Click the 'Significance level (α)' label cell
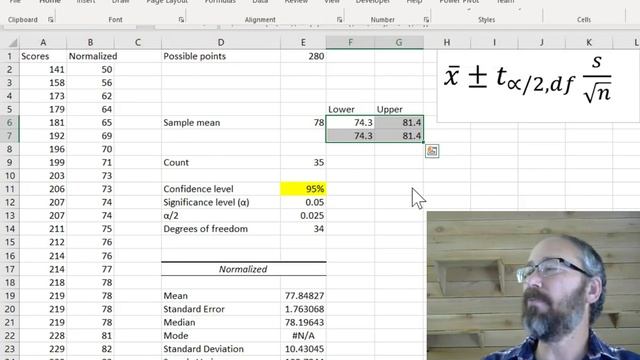 point(221,202)
